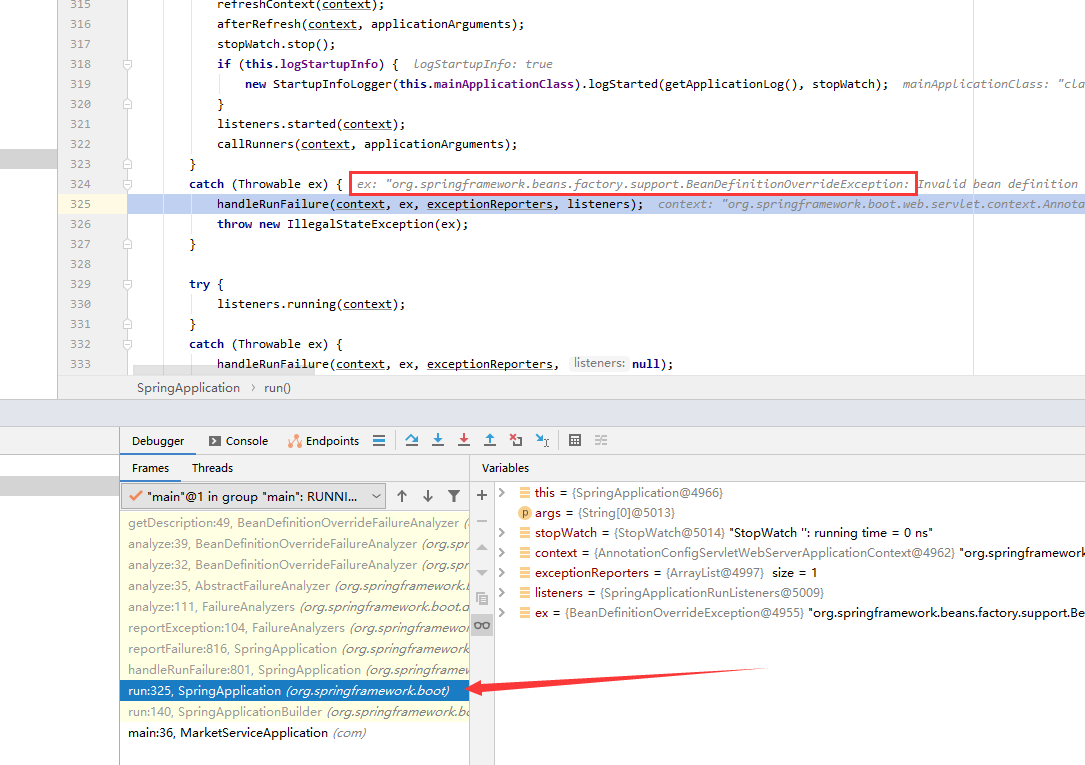Click the Run to Cursor icon

[542, 440]
